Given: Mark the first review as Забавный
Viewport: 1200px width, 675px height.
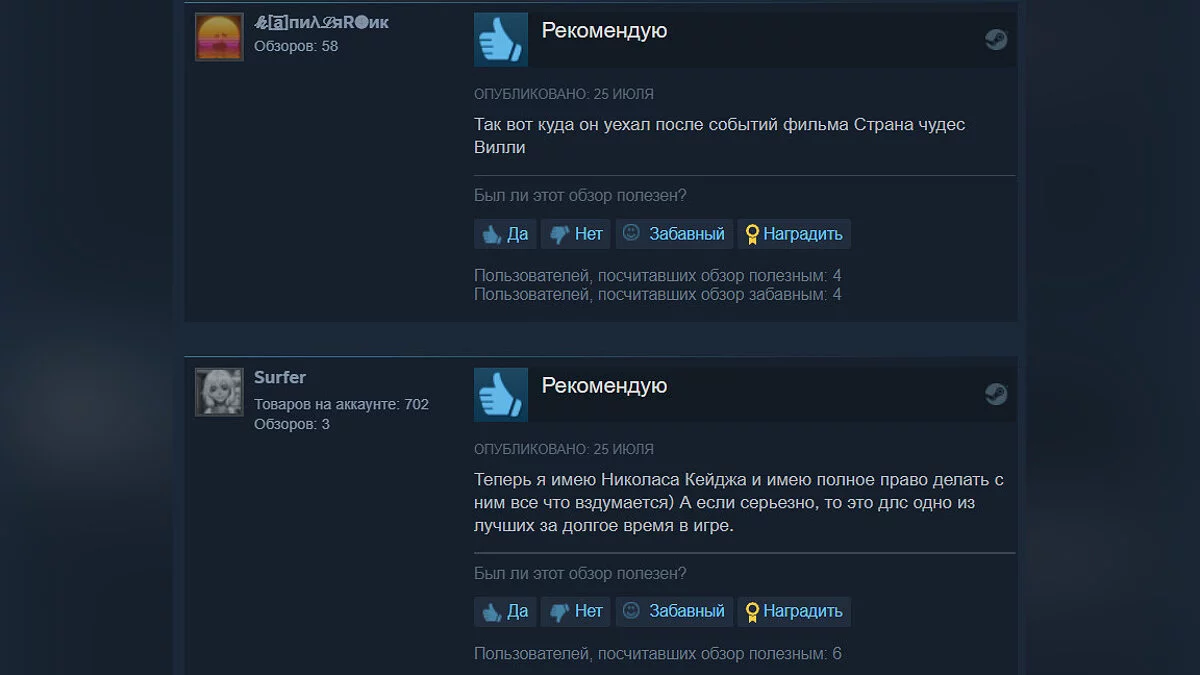Looking at the screenshot, I should pyautogui.click(x=675, y=234).
